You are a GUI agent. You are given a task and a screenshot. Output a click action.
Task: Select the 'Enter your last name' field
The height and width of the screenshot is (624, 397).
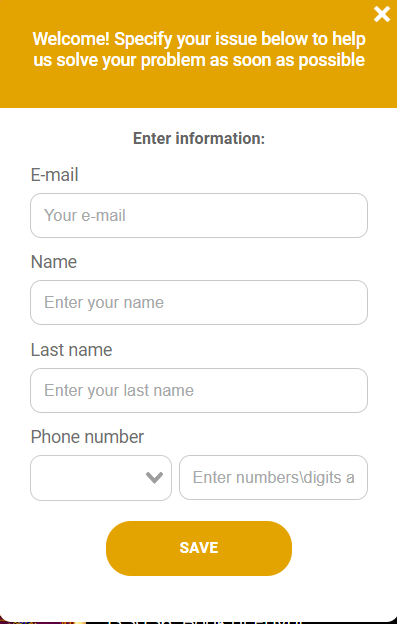click(199, 390)
